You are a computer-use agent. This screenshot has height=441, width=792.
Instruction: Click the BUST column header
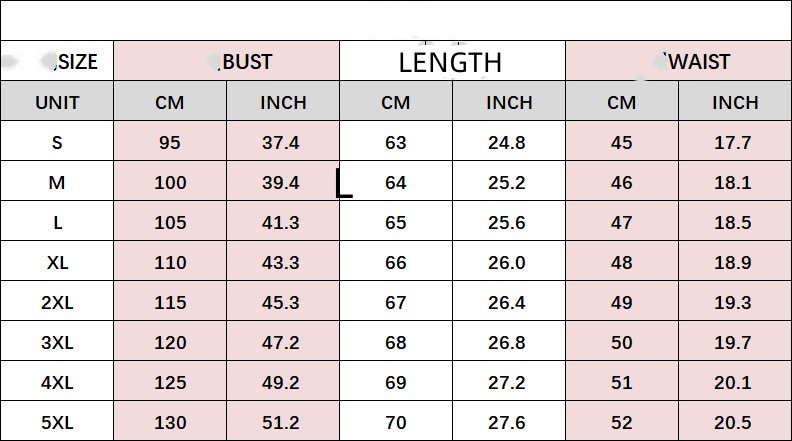pyautogui.click(x=246, y=62)
